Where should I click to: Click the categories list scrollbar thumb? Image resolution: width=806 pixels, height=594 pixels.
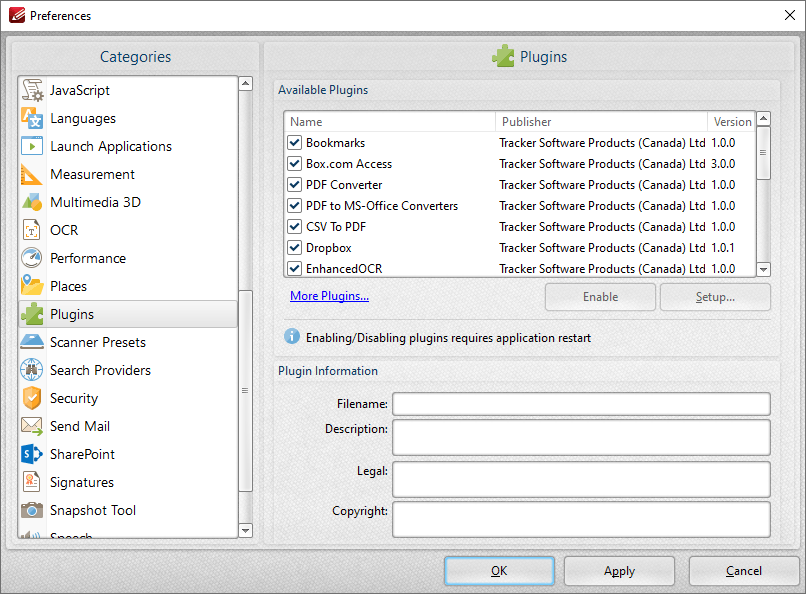coord(246,391)
